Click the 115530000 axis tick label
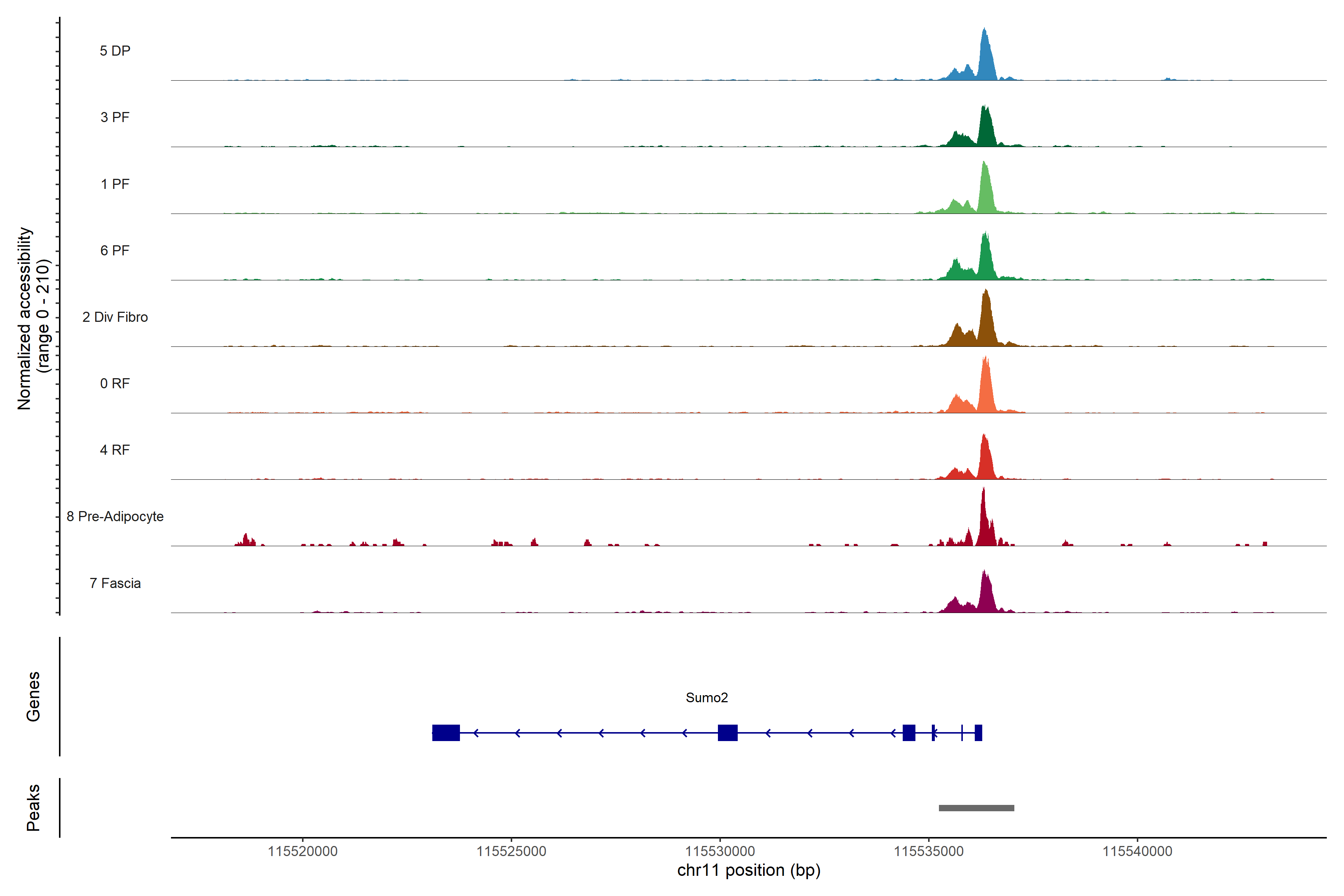 [720, 852]
